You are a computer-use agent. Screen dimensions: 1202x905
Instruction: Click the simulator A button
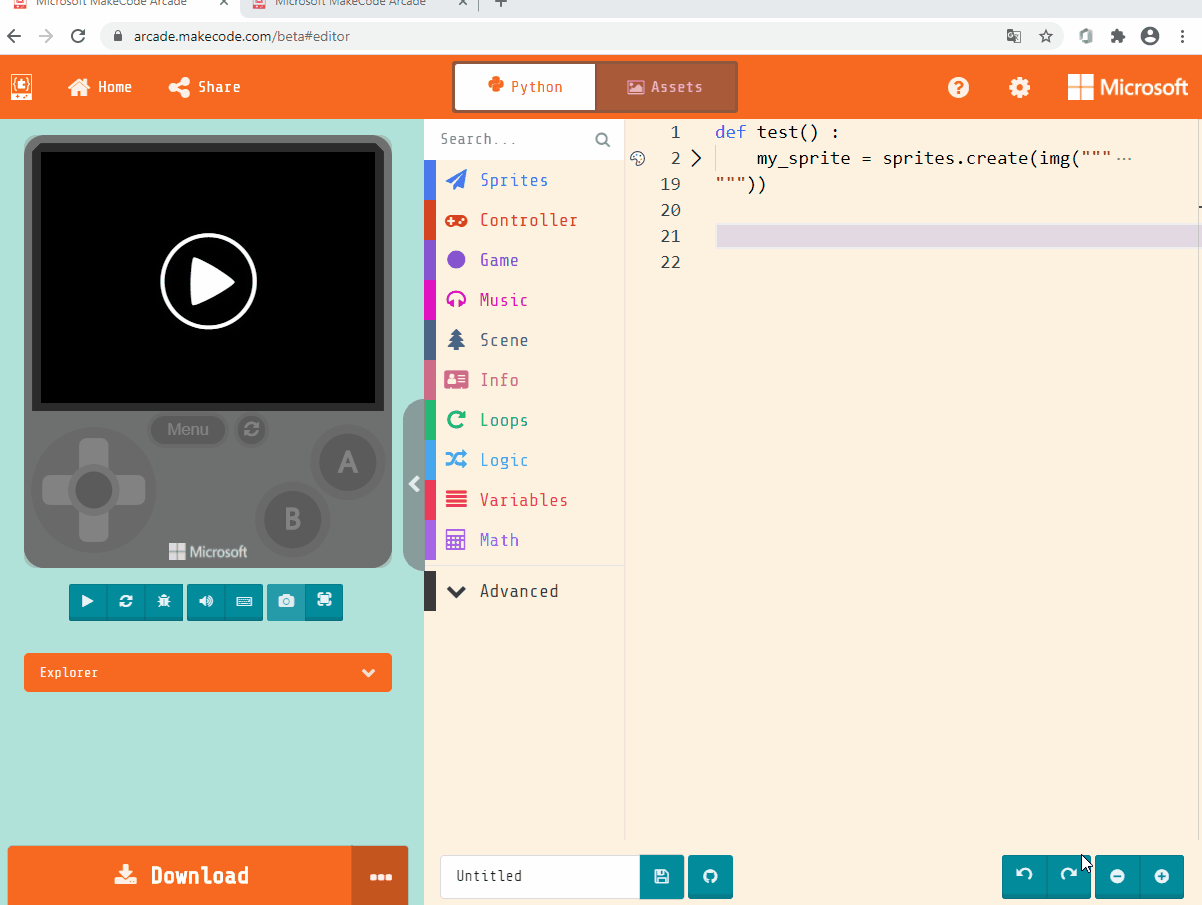point(347,462)
